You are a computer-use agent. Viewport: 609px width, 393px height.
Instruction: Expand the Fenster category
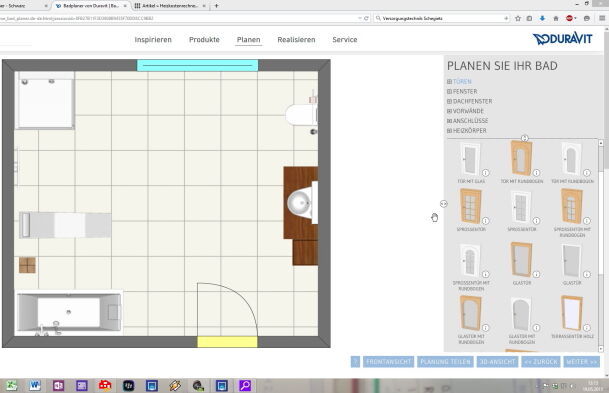coord(462,92)
